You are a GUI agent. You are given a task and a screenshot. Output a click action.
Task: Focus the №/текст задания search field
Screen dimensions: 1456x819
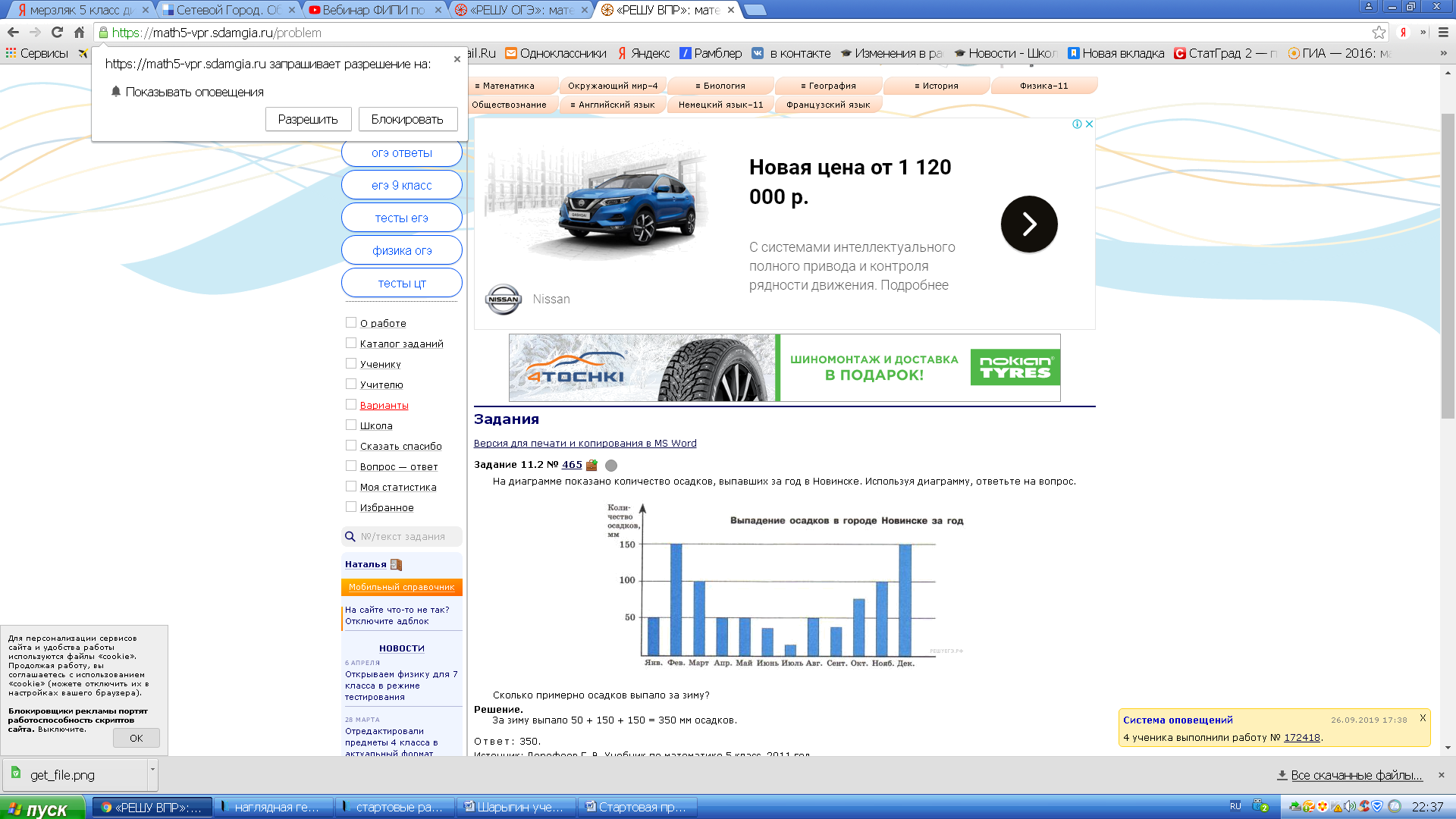[402, 536]
